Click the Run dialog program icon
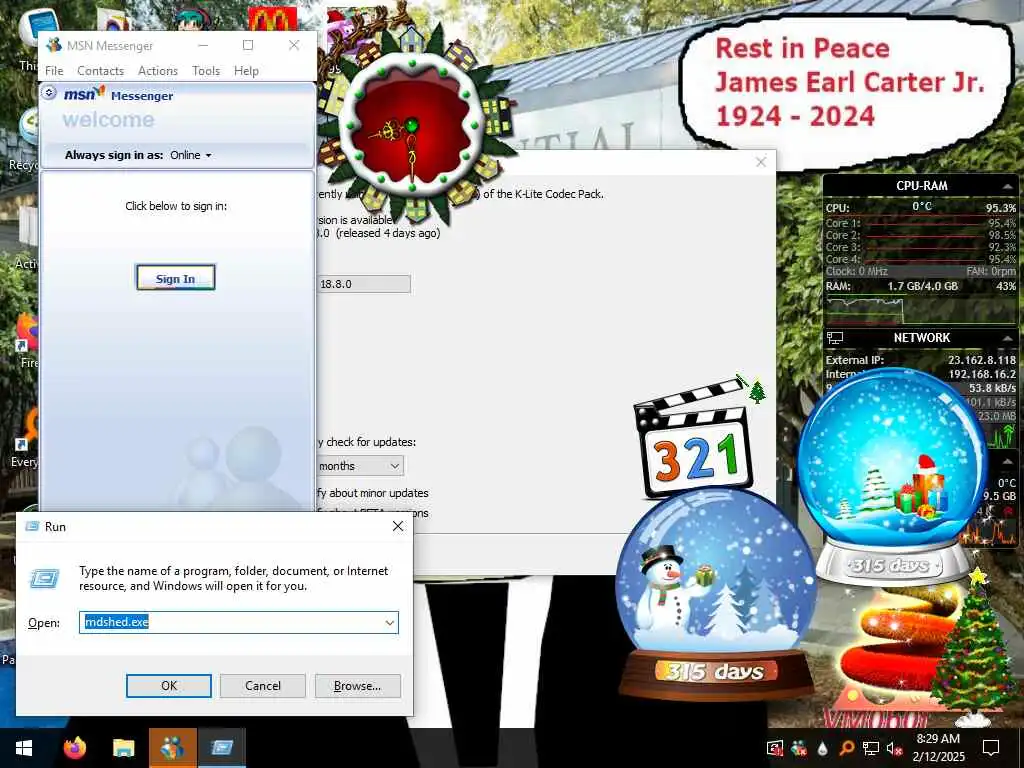This screenshot has width=1024, height=768. pos(45,578)
